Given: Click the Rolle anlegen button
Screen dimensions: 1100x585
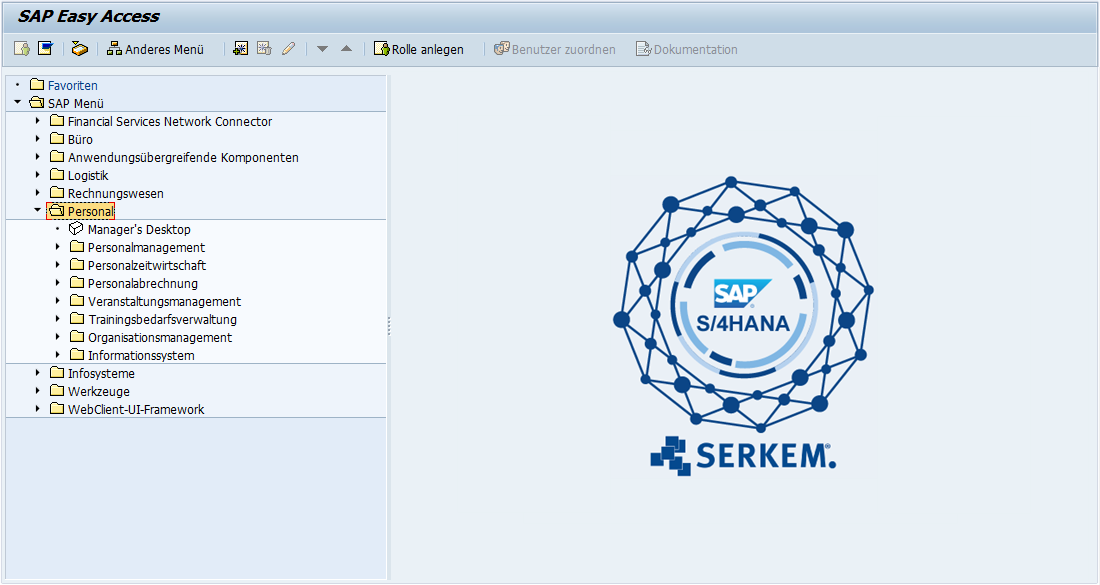Looking at the screenshot, I should (x=418, y=49).
